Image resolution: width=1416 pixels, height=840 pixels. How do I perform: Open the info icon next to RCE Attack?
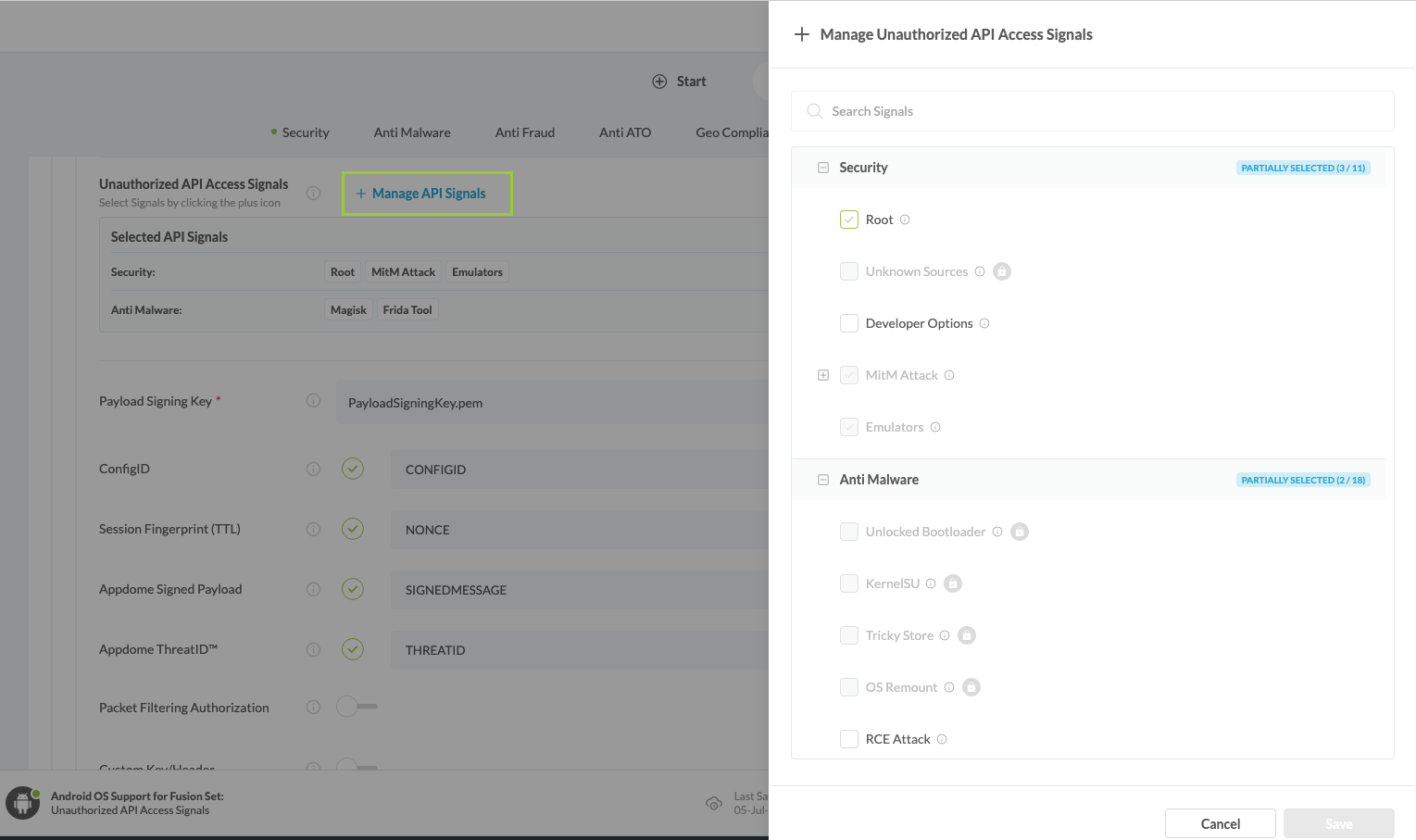pos(942,739)
